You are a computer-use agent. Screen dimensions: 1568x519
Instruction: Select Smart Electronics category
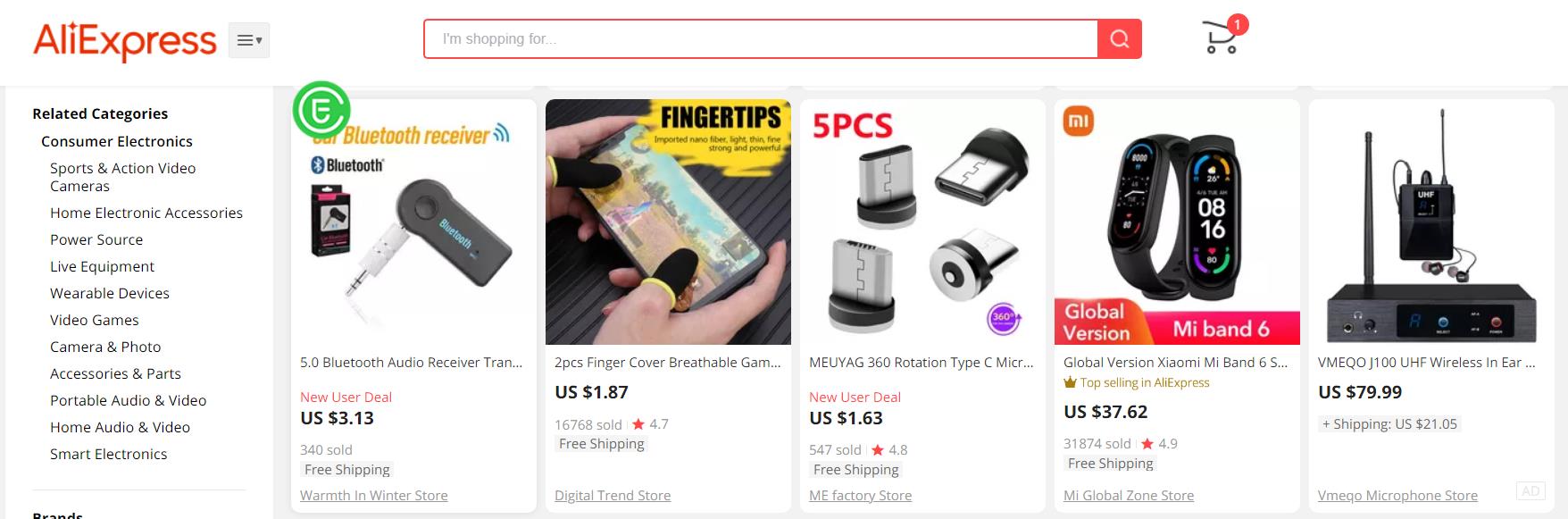(x=109, y=454)
